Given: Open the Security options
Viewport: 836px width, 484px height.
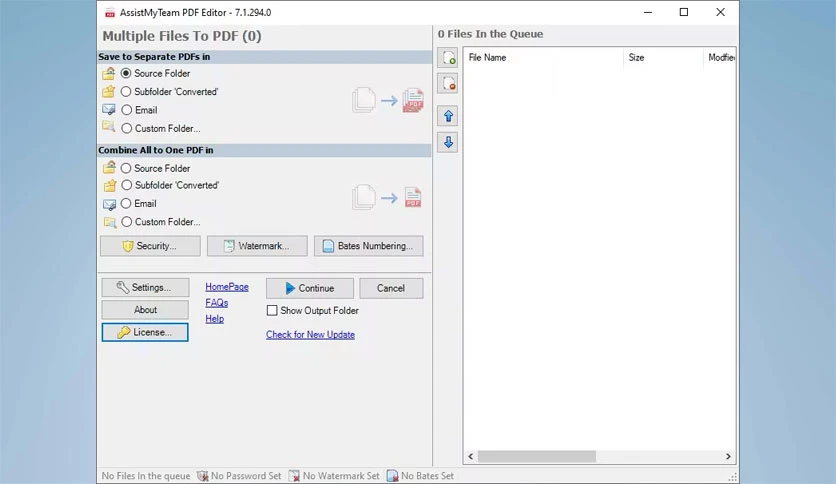Looking at the screenshot, I should [x=150, y=246].
